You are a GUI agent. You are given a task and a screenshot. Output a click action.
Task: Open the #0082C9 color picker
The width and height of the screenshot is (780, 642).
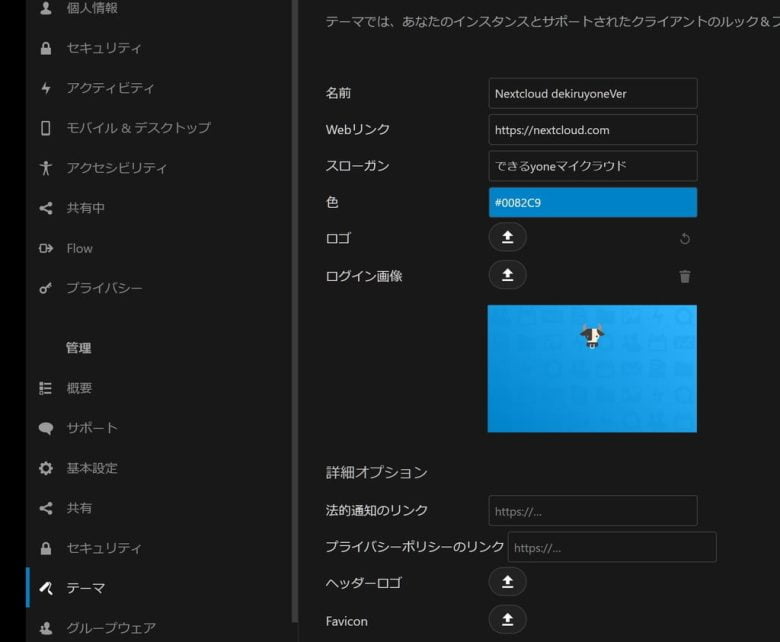point(593,202)
